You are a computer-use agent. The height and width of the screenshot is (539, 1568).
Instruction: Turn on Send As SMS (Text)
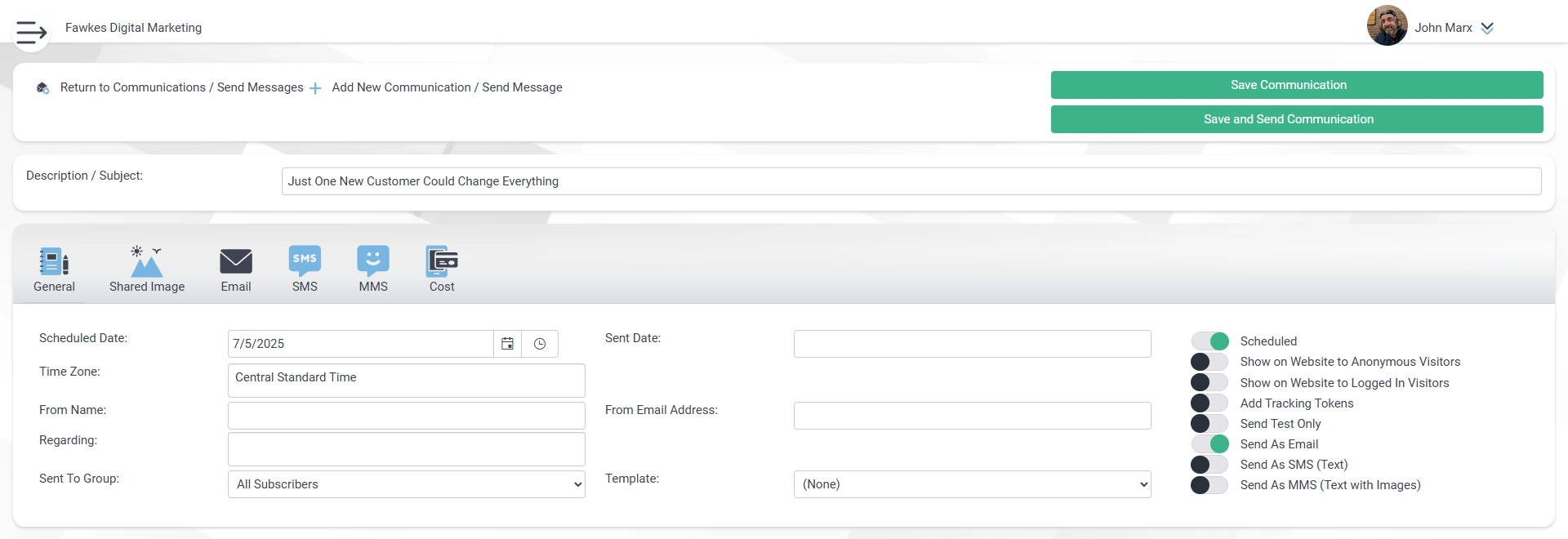coord(1209,465)
